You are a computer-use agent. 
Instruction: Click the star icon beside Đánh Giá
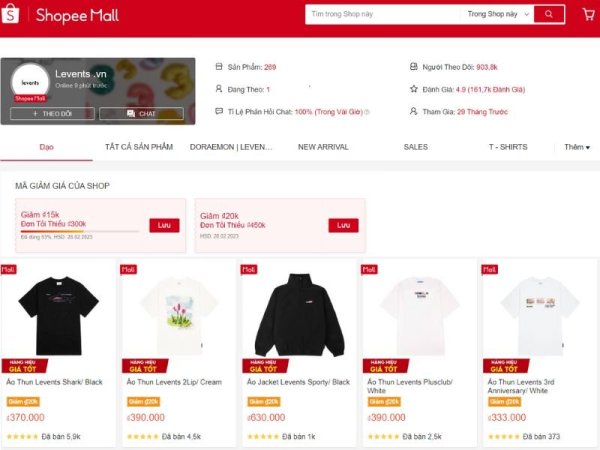click(x=414, y=89)
